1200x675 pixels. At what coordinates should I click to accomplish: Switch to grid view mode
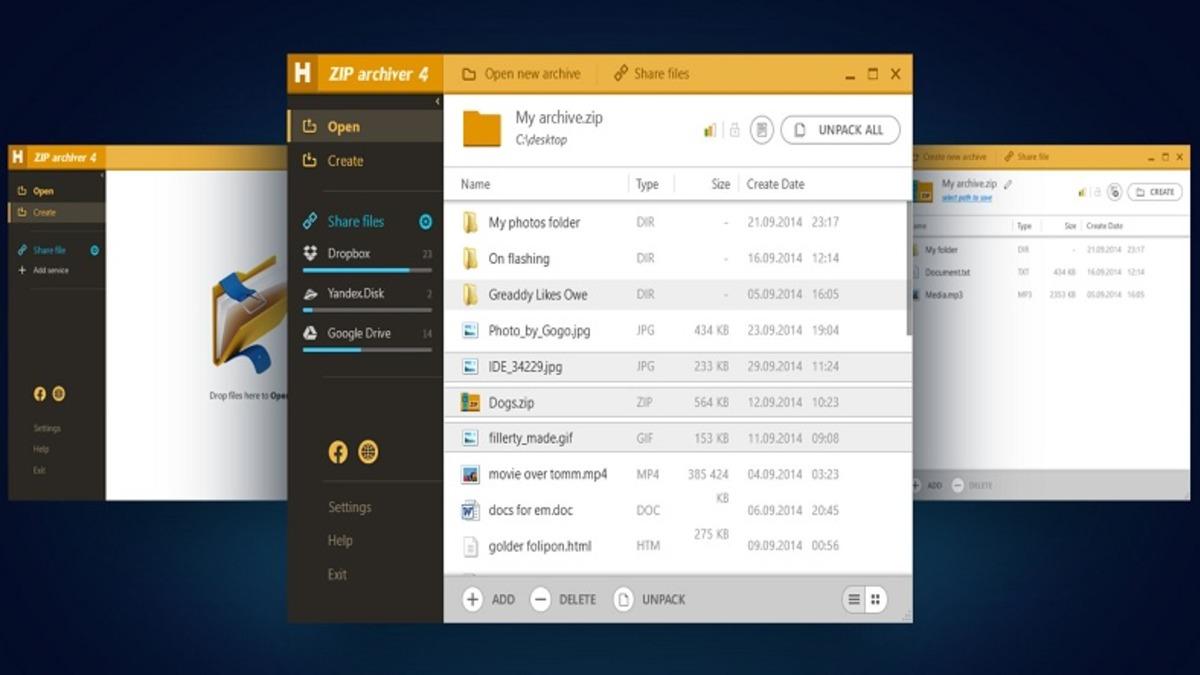click(x=876, y=600)
